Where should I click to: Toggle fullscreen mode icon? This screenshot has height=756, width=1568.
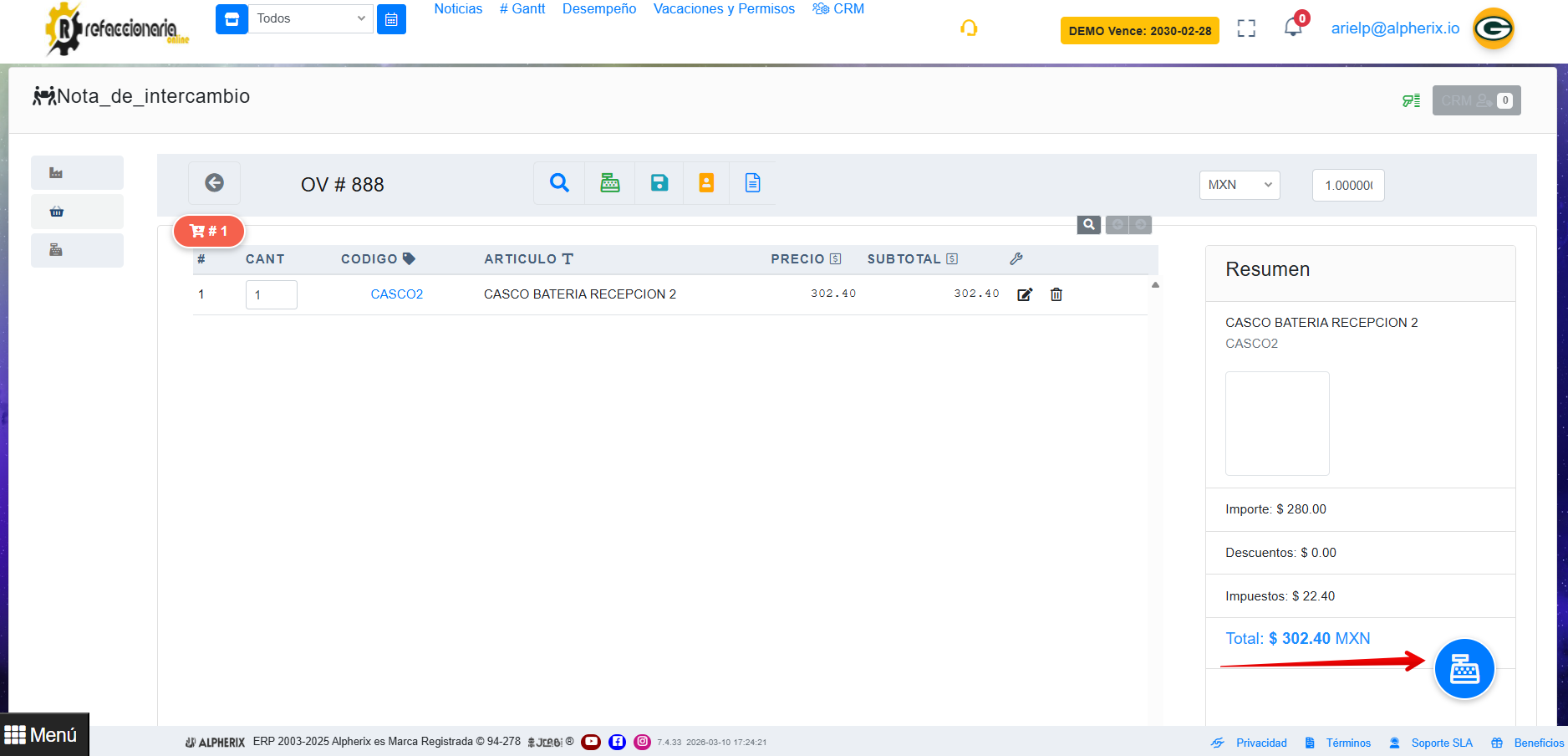point(1246,28)
